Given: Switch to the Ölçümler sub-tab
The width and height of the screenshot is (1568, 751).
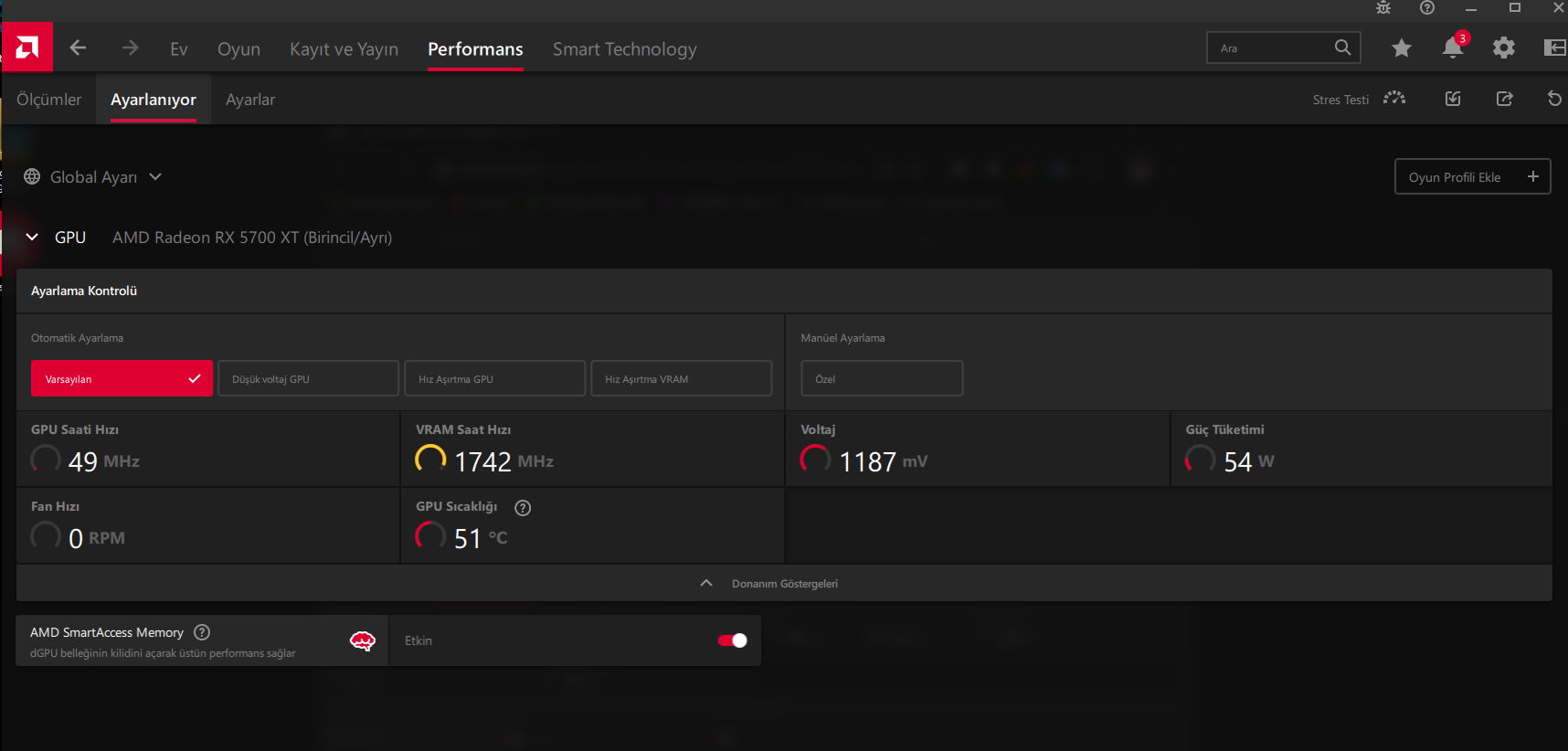Looking at the screenshot, I should point(49,100).
